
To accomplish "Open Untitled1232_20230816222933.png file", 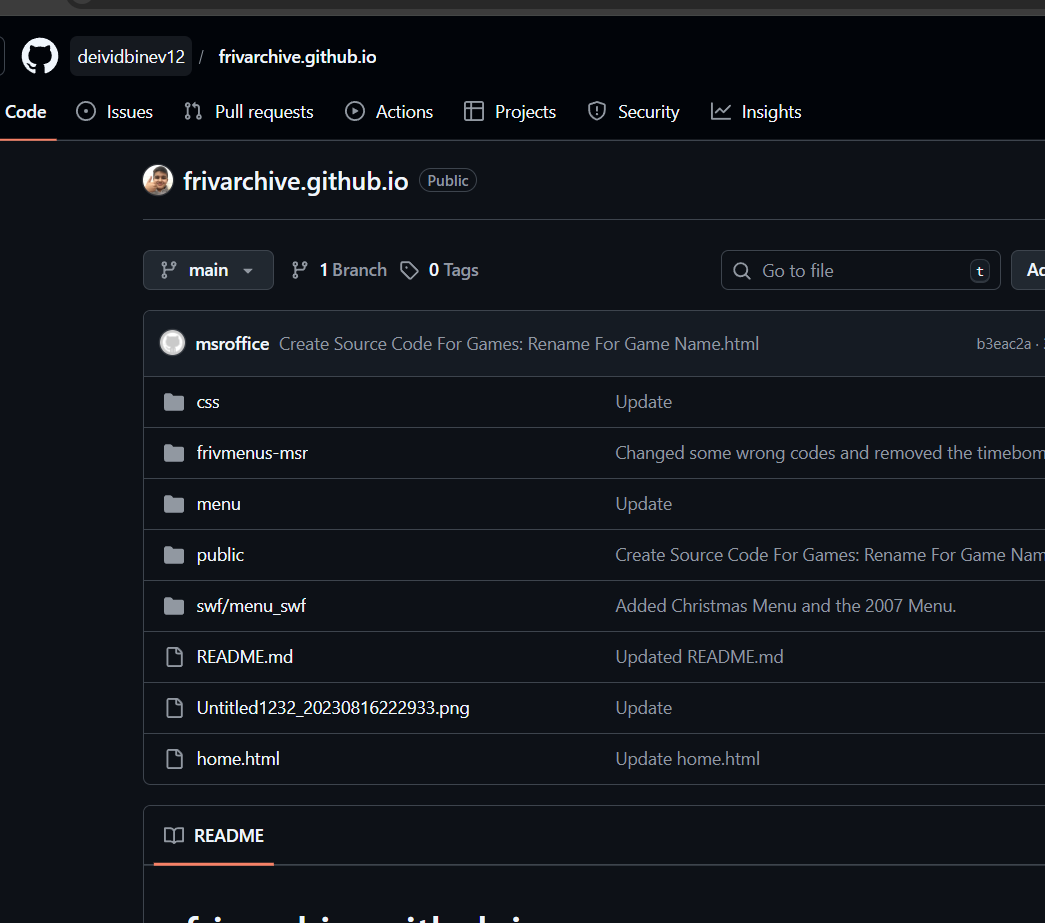I will [x=333, y=708].
